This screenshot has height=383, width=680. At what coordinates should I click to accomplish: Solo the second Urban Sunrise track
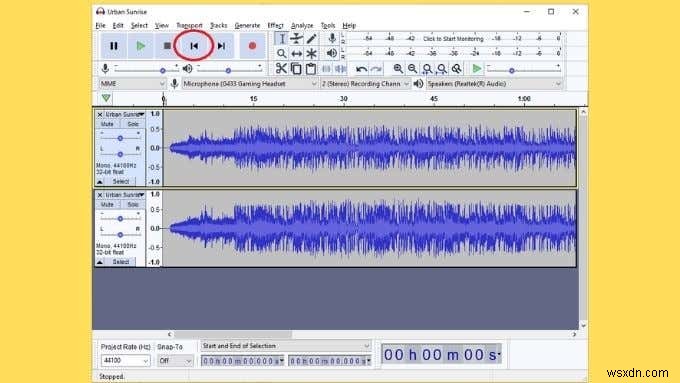tap(133, 204)
